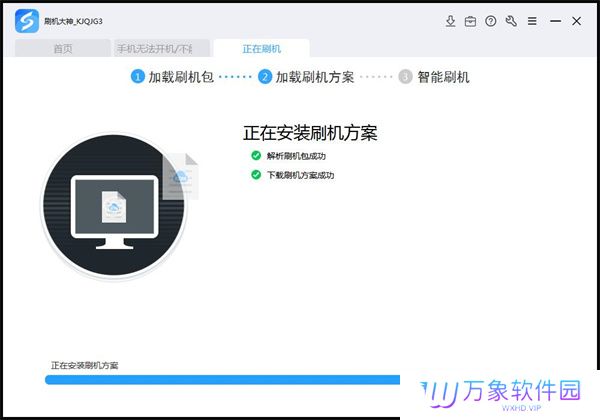Open the help question mark icon

(x=491, y=21)
